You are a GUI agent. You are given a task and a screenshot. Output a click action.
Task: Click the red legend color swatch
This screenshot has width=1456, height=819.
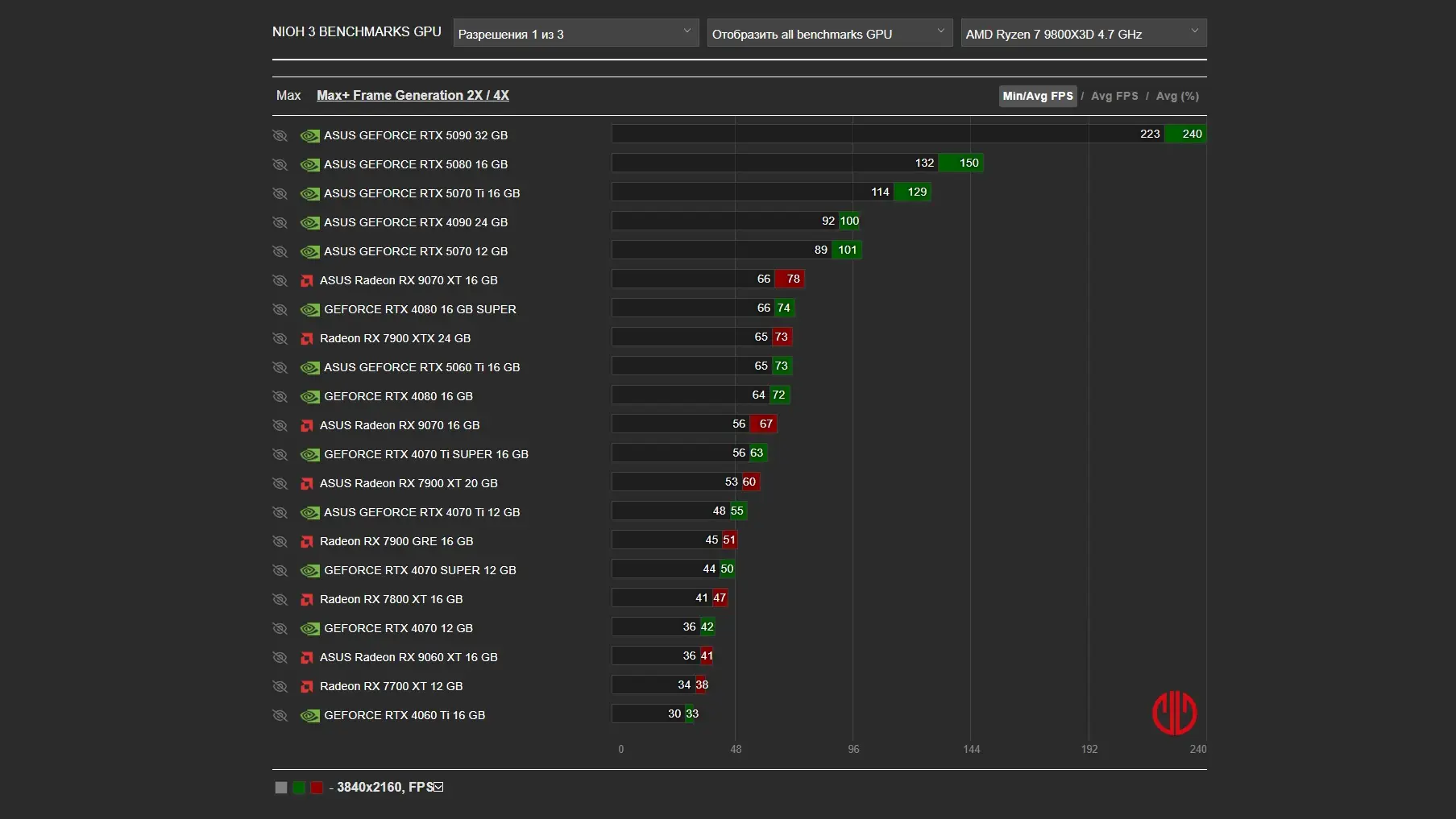pyautogui.click(x=317, y=788)
